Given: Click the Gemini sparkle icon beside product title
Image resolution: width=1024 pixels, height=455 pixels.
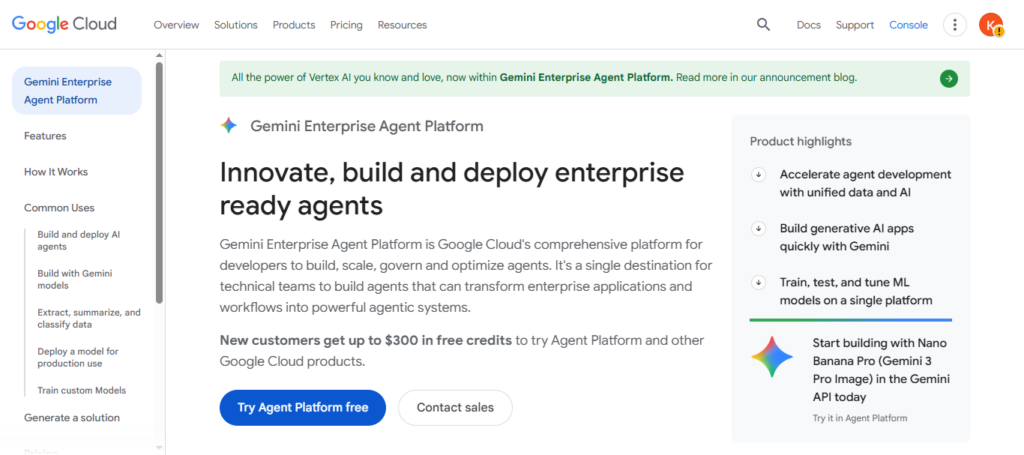Looking at the screenshot, I should (x=229, y=126).
